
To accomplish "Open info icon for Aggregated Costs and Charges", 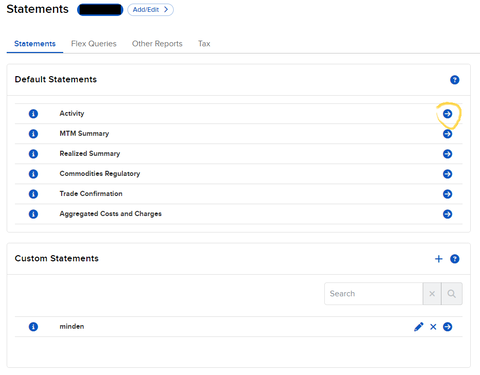I will 33,214.
